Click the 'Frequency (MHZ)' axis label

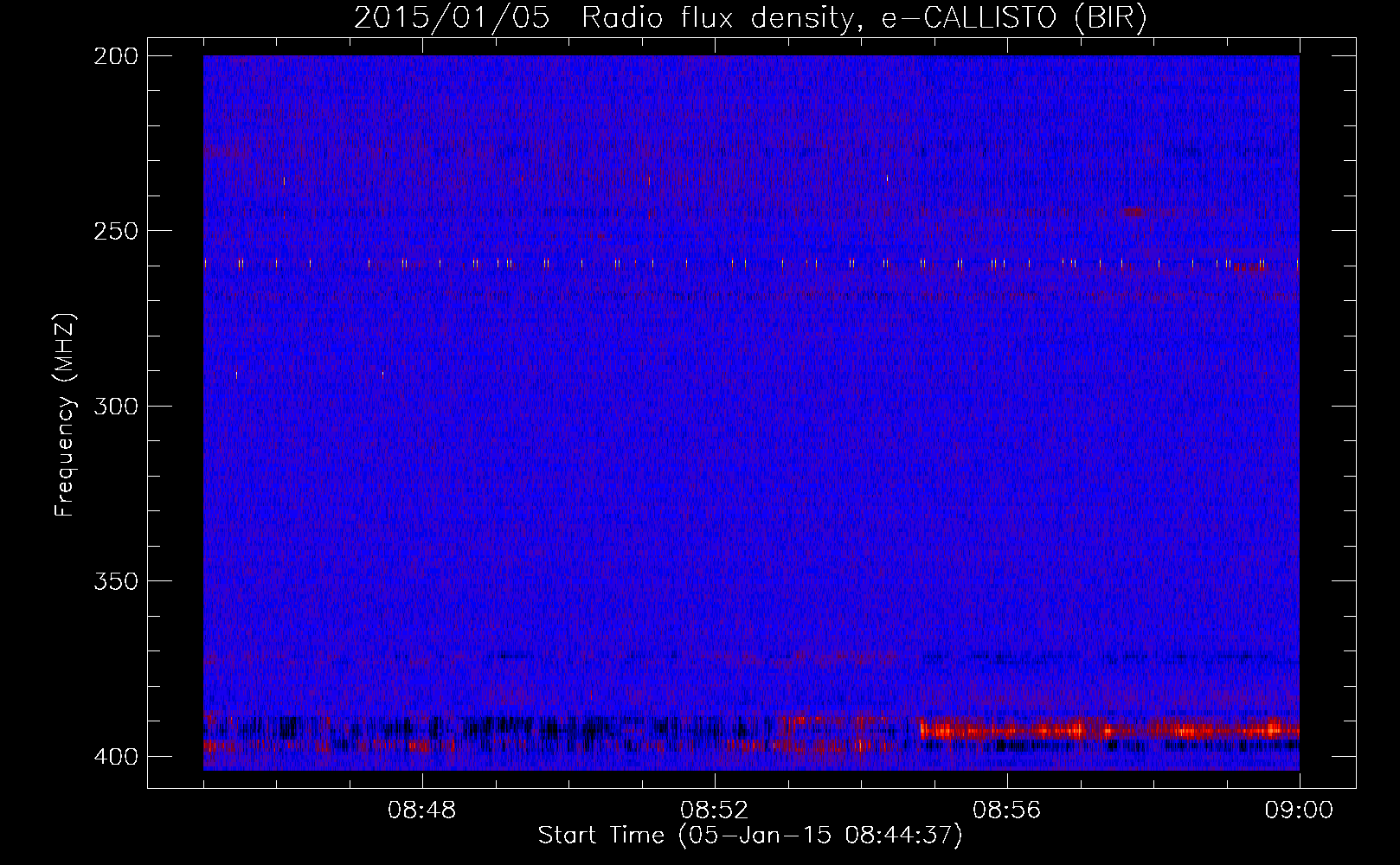coord(65,415)
